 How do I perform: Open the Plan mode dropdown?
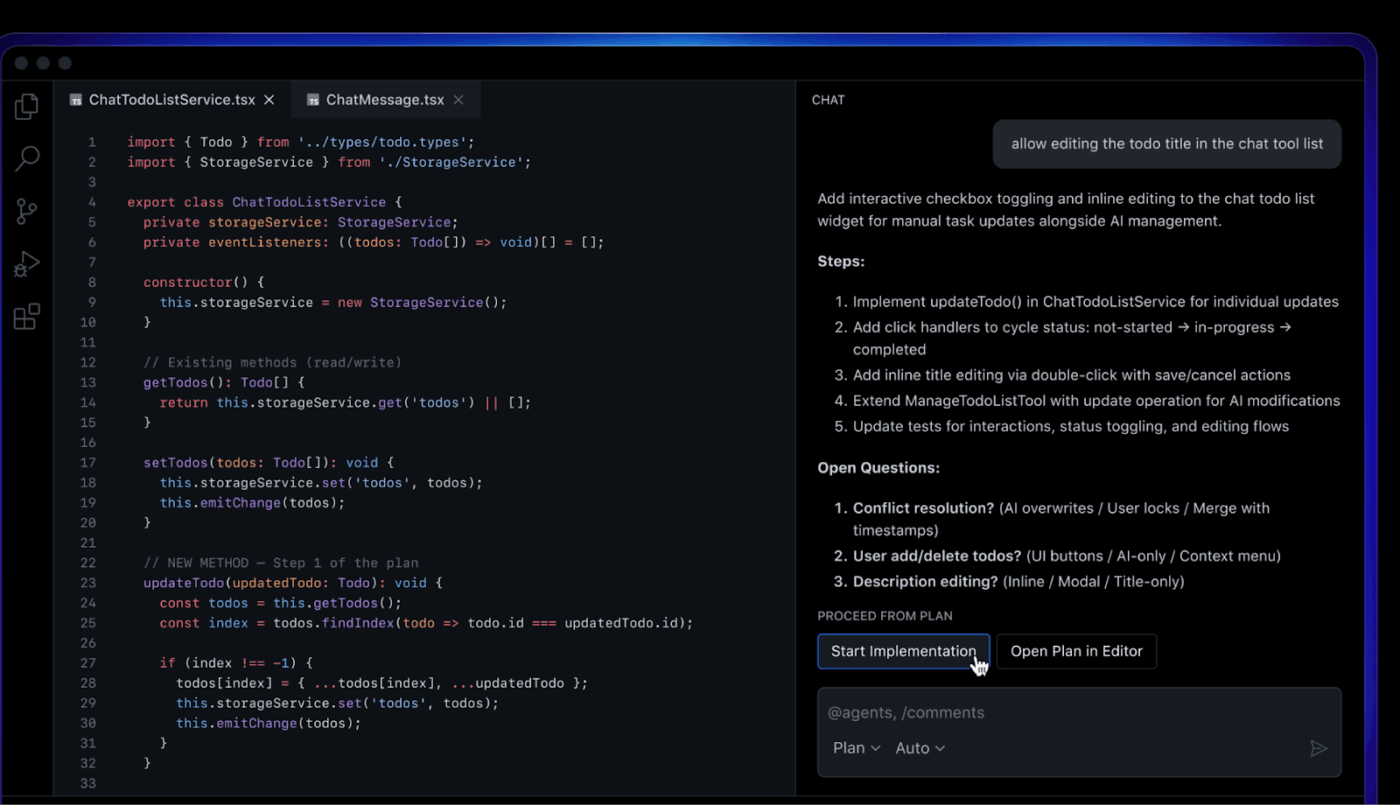click(849, 747)
